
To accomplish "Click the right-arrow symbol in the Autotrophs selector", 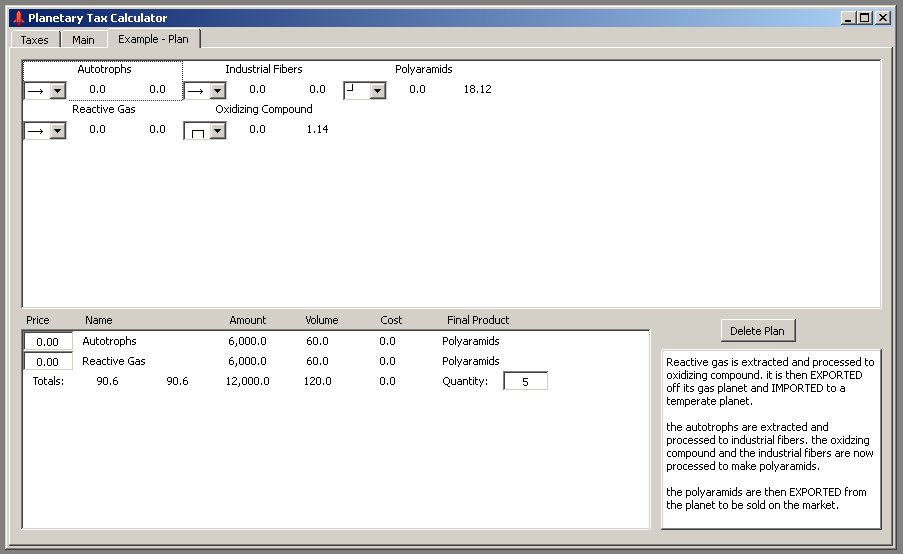I will click(x=35, y=90).
